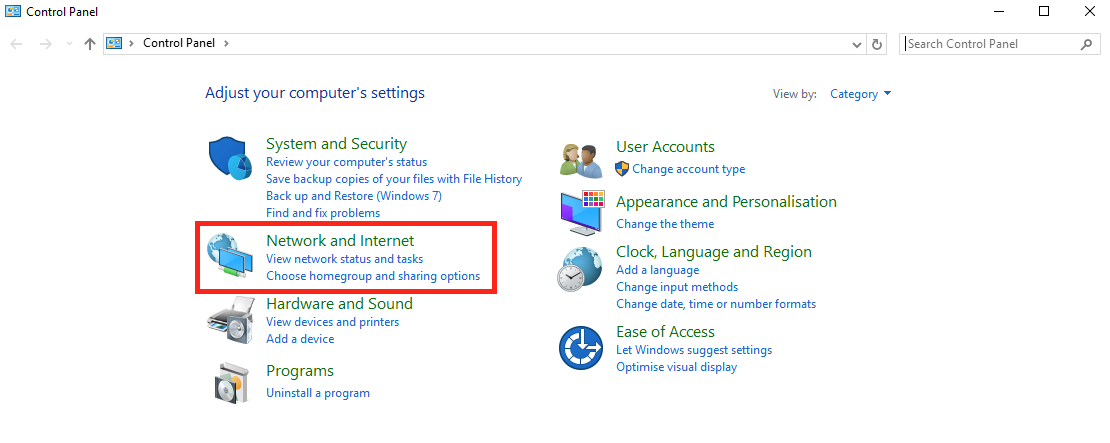Open Change account type link
The width and height of the screenshot is (1110, 443).
[688, 169]
